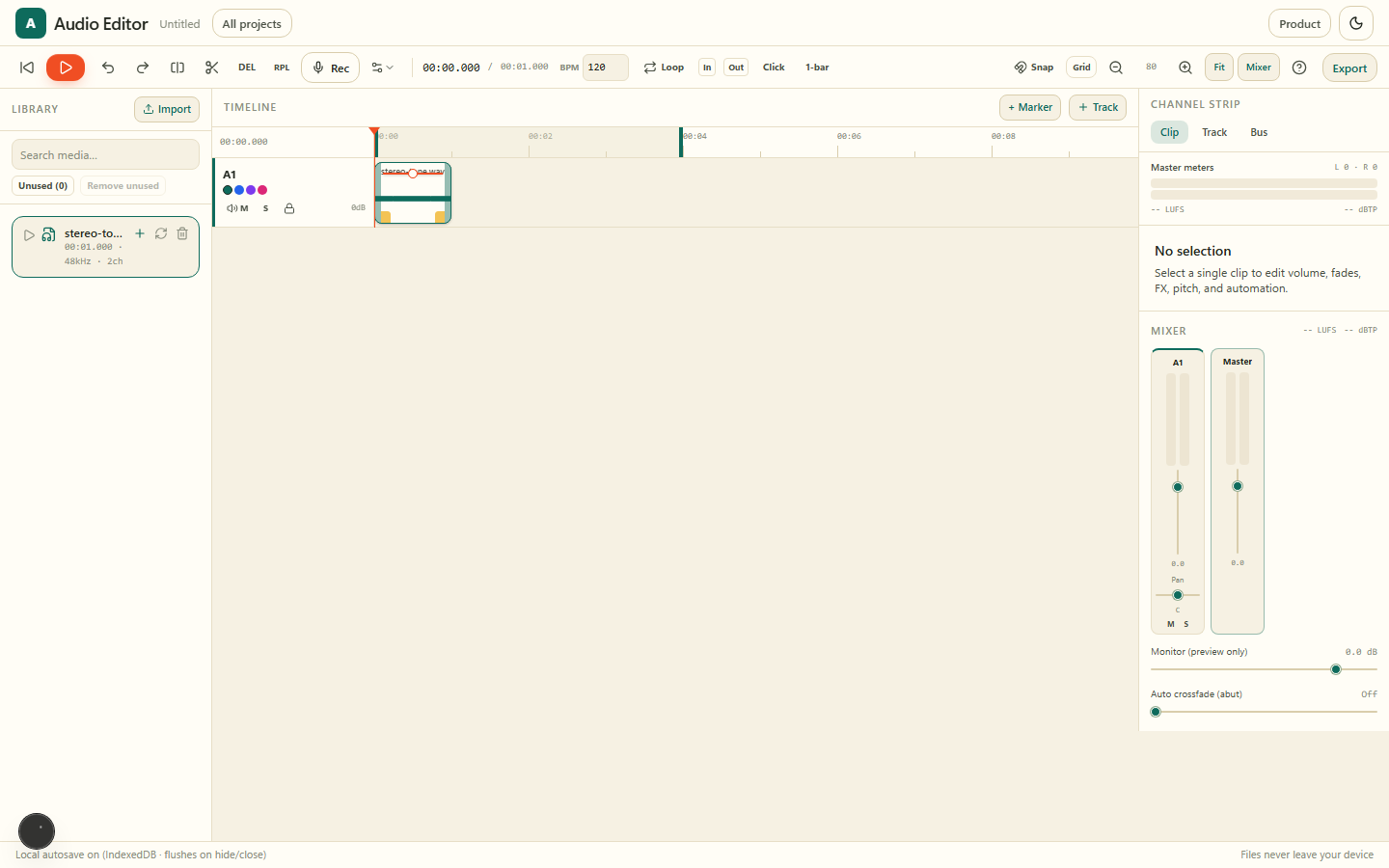Toggle Loop playback
Image resolution: width=1389 pixels, height=868 pixels.
[x=664, y=68]
